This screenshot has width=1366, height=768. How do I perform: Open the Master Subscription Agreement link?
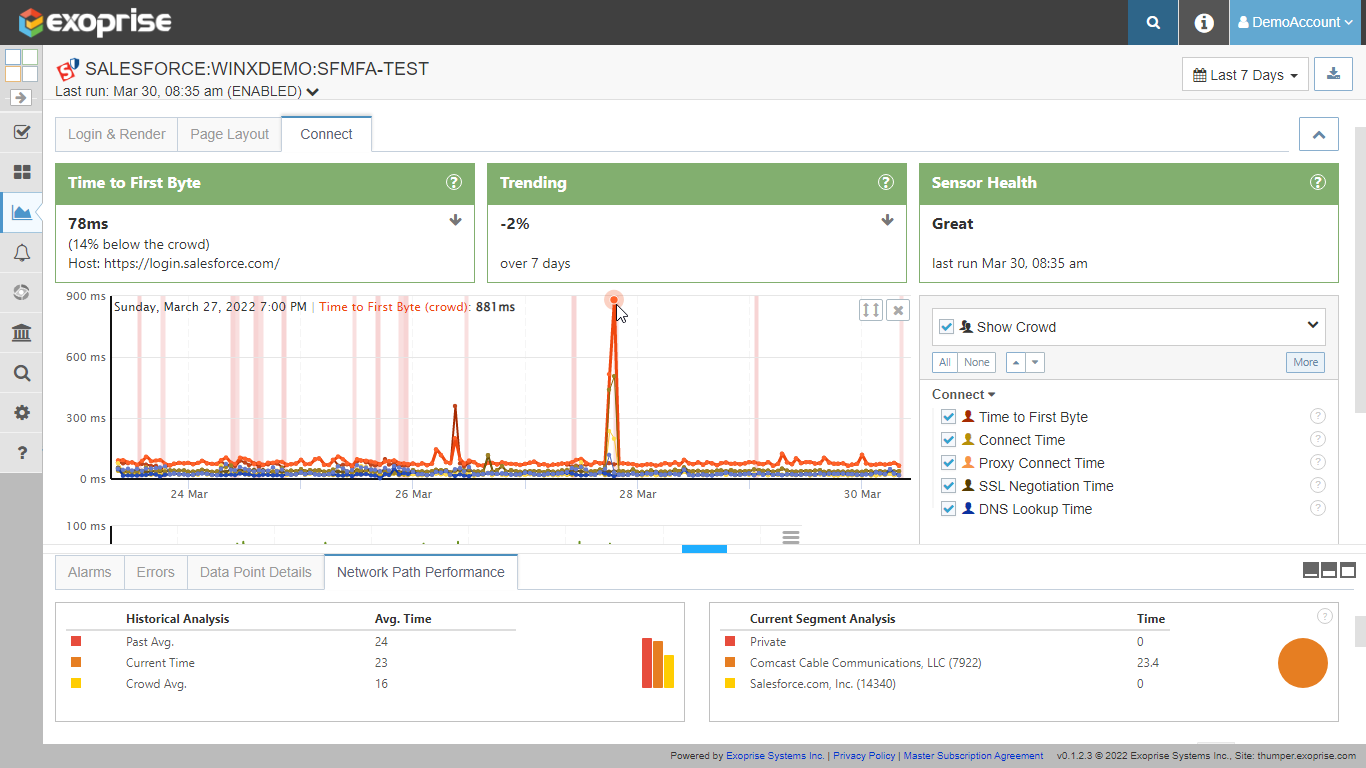973,756
